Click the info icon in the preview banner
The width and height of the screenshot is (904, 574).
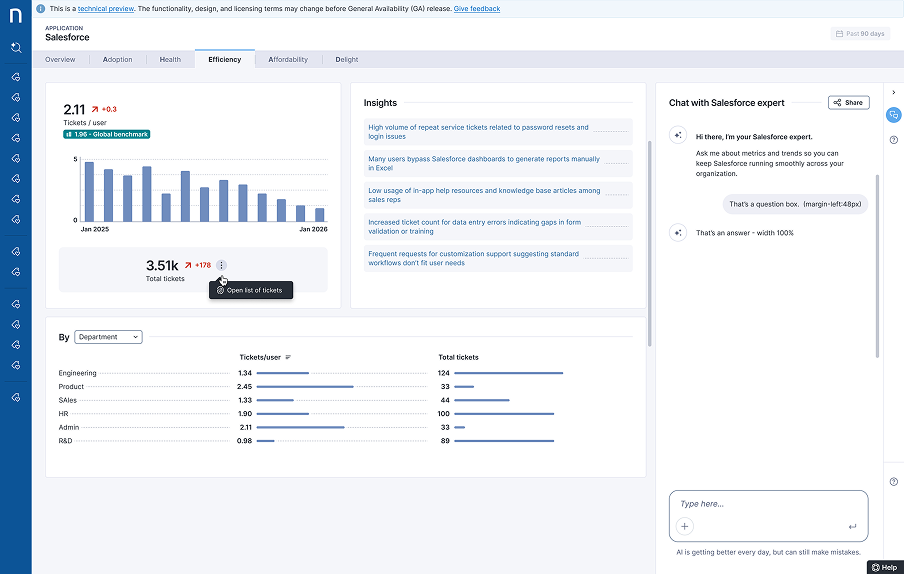coord(40,9)
